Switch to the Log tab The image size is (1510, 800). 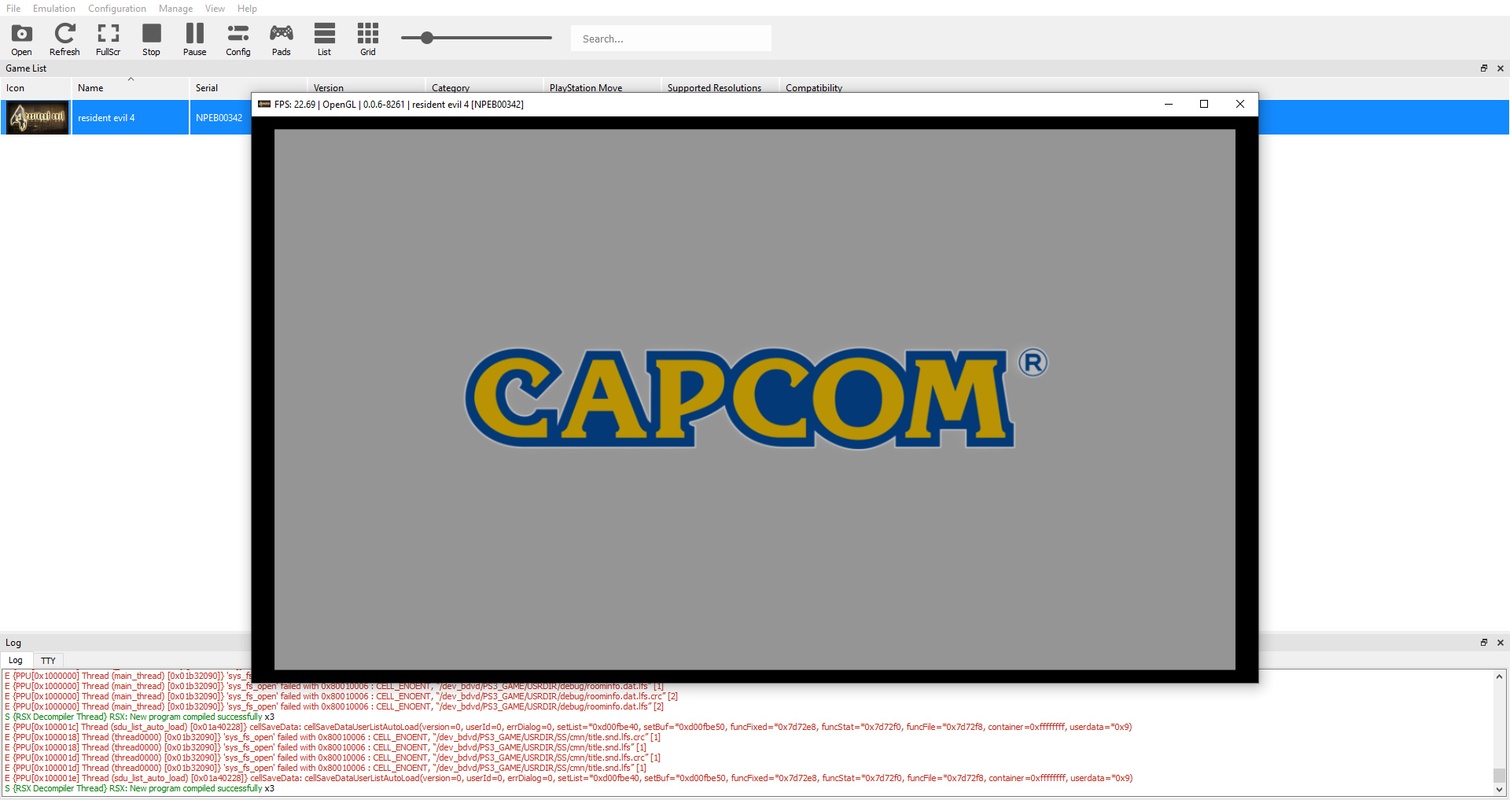[x=16, y=660]
